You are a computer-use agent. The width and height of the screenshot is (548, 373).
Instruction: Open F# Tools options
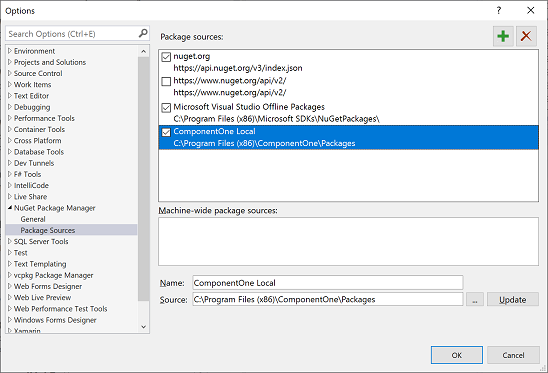(27, 174)
